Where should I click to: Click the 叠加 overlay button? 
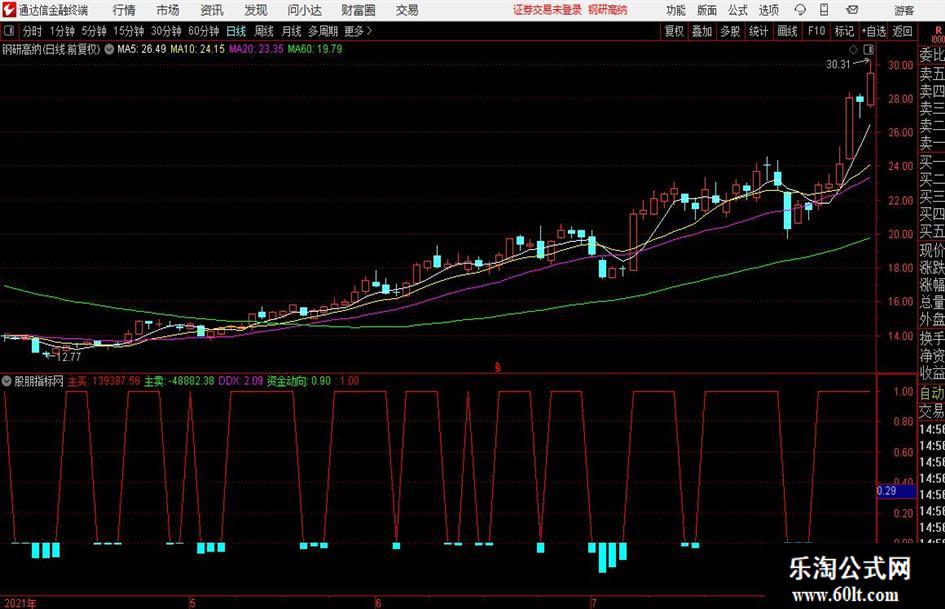click(702, 31)
